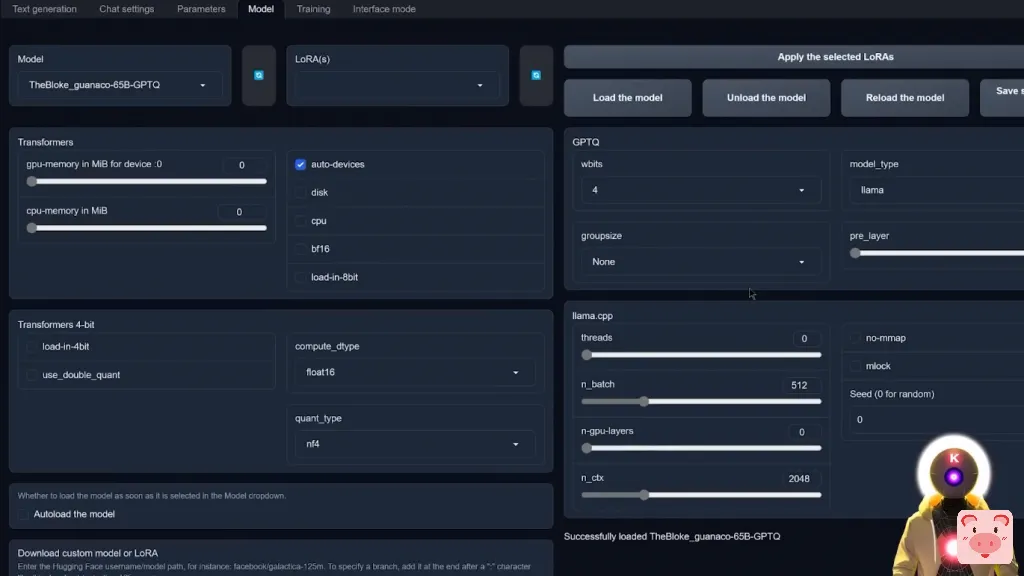Viewport: 1024px width, 576px height.
Task: Expand the wbits dropdown
Action: (x=700, y=190)
